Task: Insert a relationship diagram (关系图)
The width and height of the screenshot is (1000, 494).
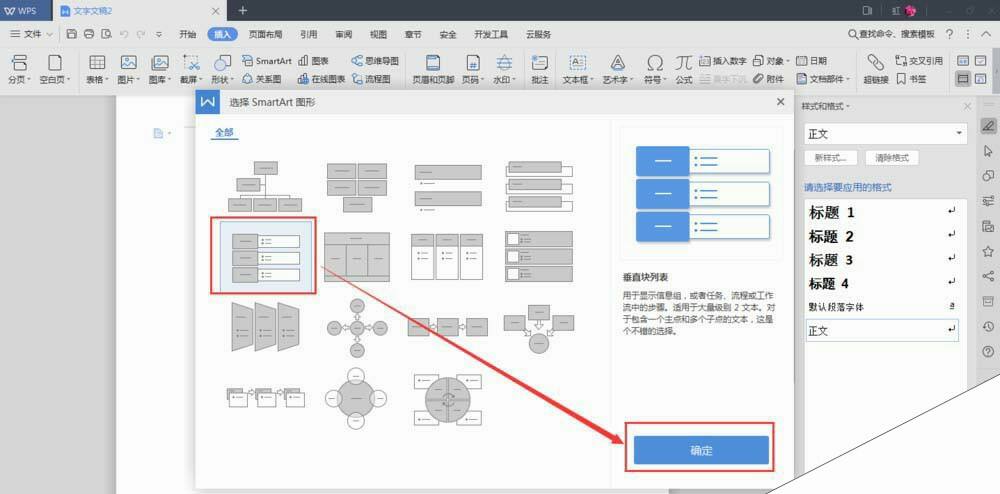Action: (x=261, y=80)
